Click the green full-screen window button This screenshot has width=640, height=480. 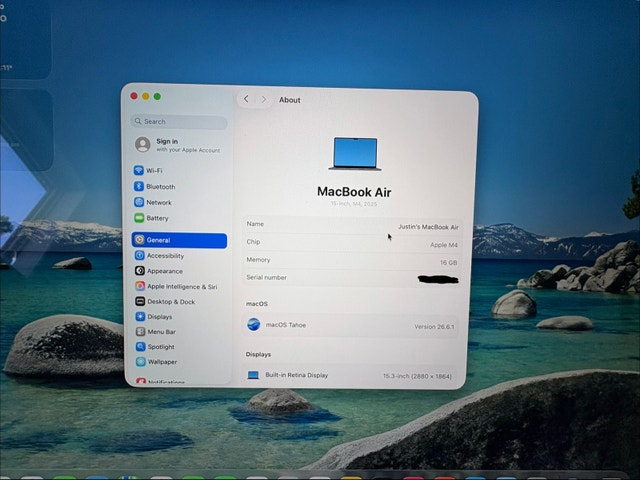click(157, 96)
